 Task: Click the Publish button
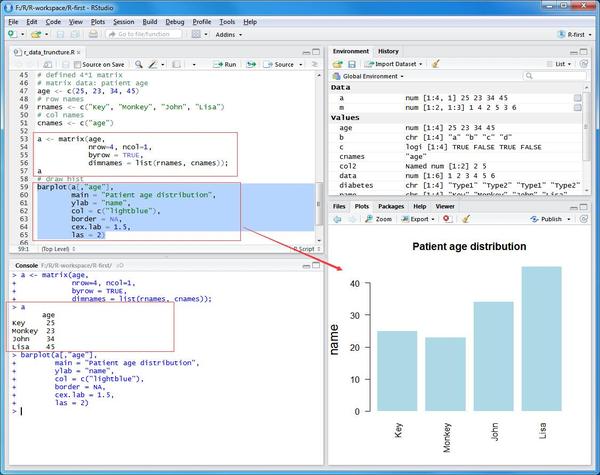point(546,219)
